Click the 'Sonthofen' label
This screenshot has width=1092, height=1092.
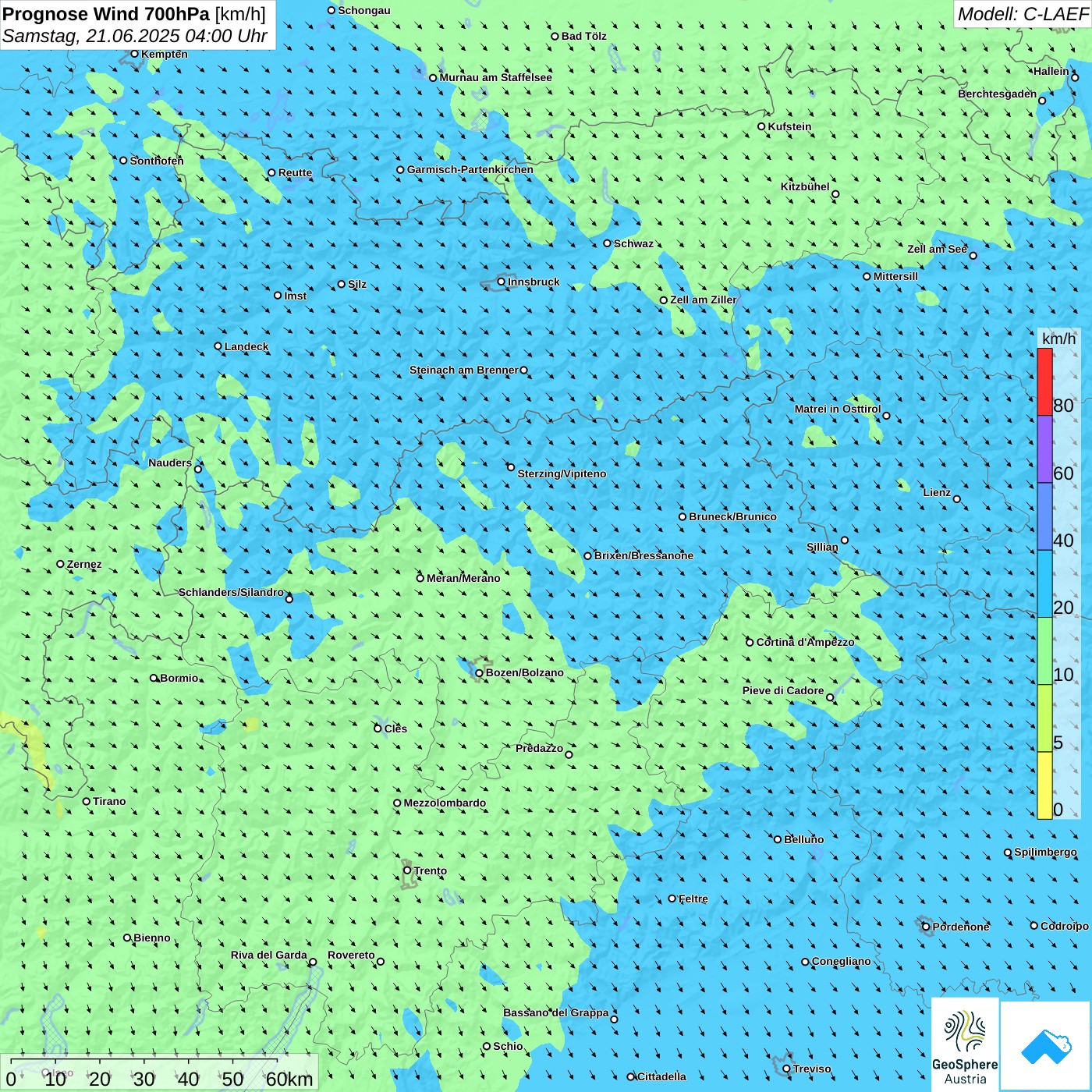(x=157, y=161)
